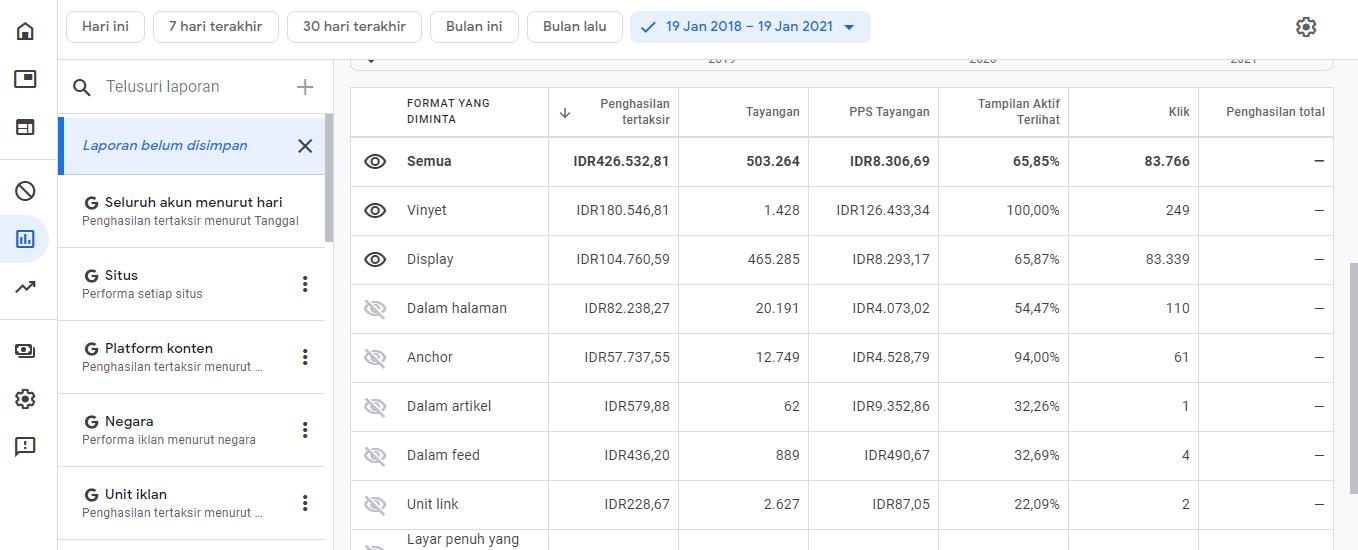Toggle visibility of Vinyet row
The width and height of the screenshot is (1358, 550).
pyautogui.click(x=375, y=210)
